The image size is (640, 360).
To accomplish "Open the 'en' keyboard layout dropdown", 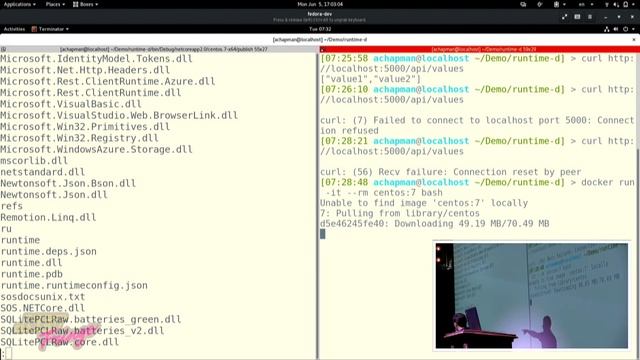I will [586, 4].
